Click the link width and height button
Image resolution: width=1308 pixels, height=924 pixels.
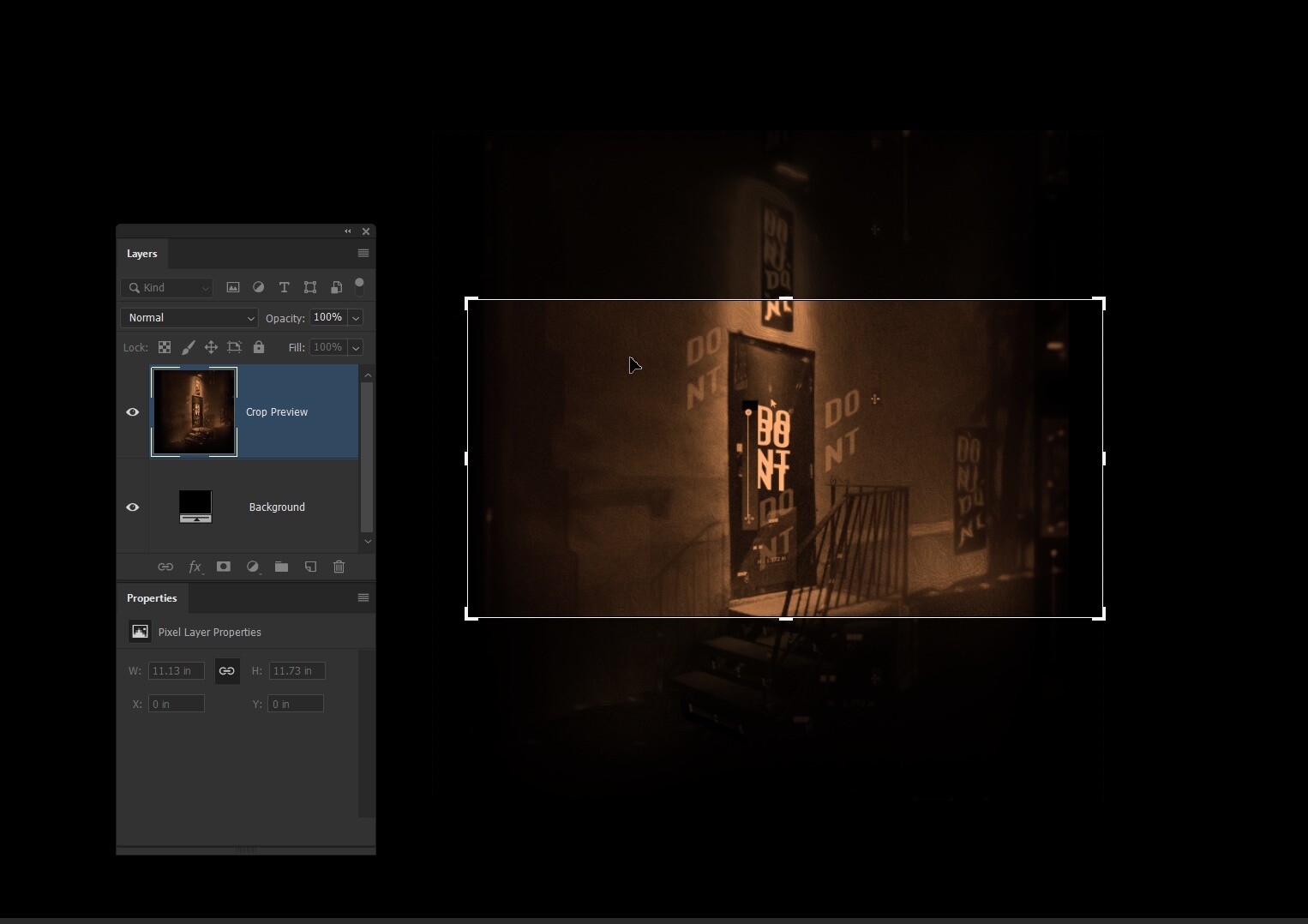pos(227,671)
